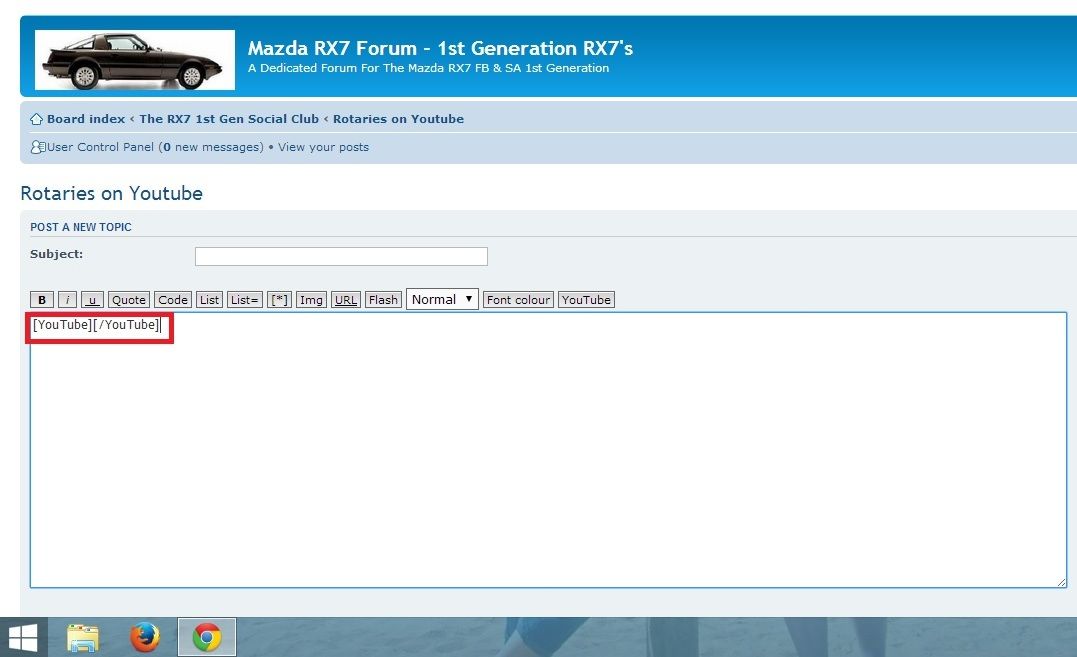Click the Subject: label
The image size is (1077, 657).
pyautogui.click(x=56, y=254)
